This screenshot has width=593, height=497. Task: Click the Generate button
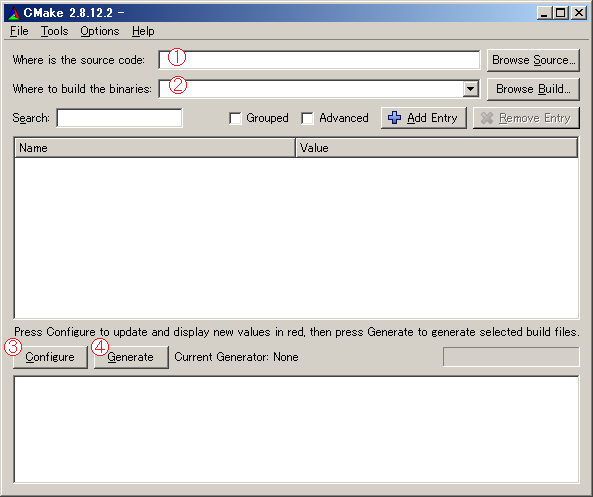(x=131, y=357)
